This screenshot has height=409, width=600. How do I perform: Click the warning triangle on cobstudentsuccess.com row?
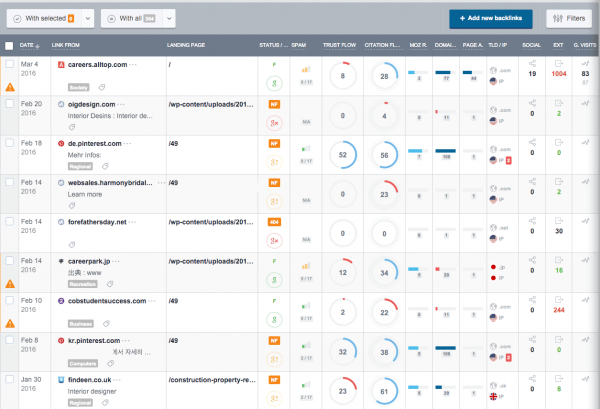click(9, 322)
